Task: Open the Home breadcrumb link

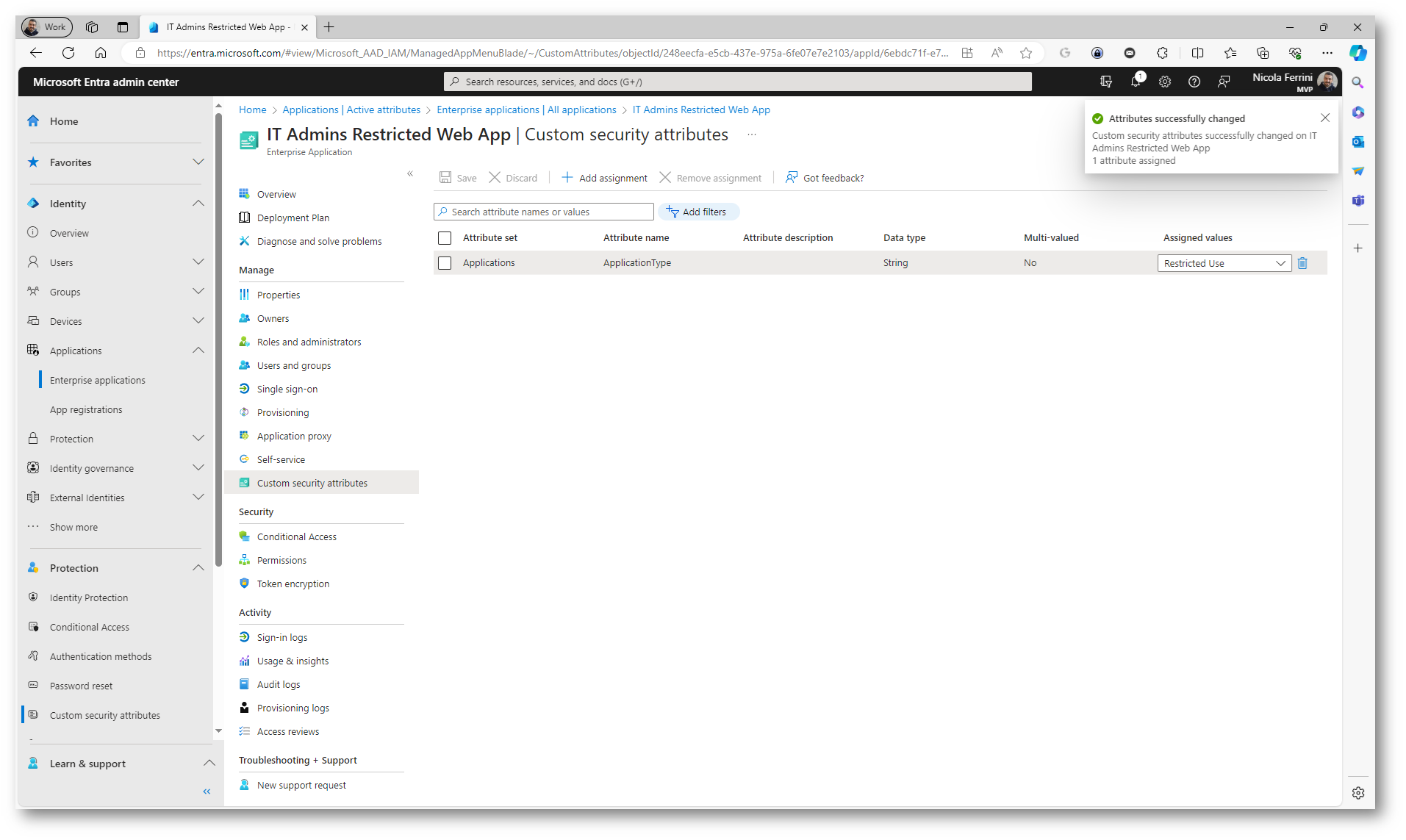Action: pos(252,110)
